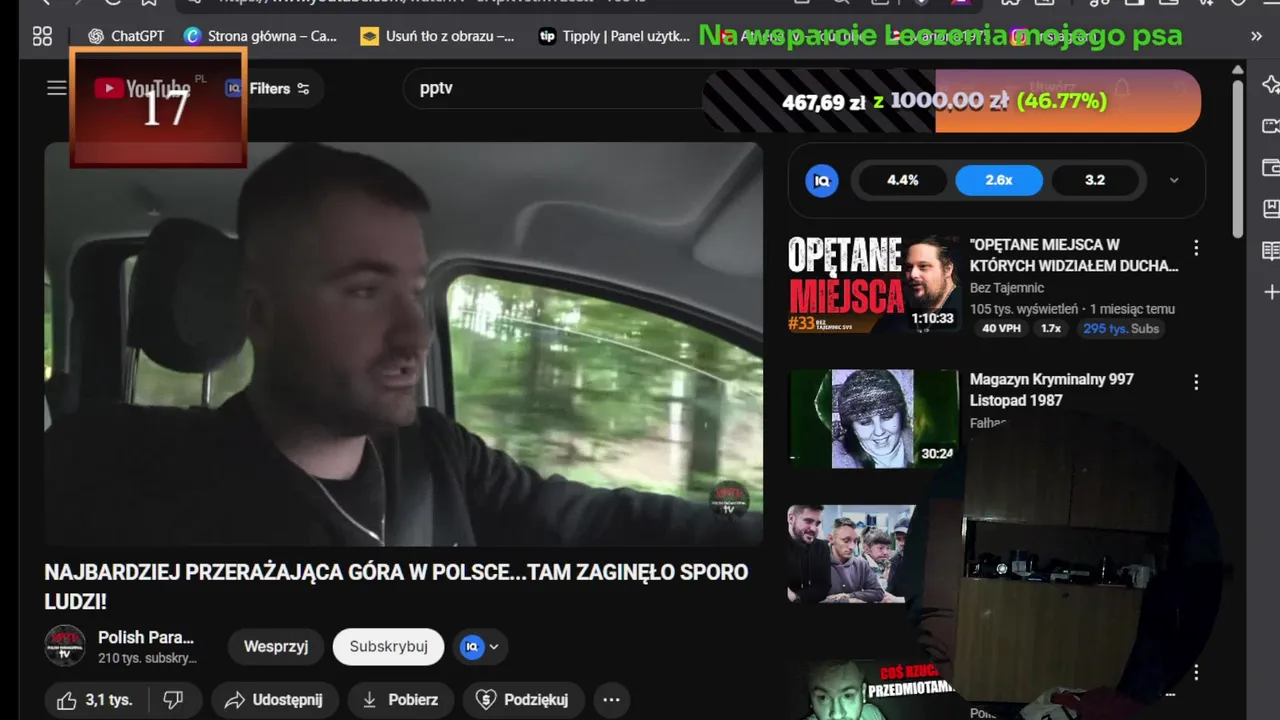
Task: Click the 40 VPH stat badge
Action: point(1001,328)
